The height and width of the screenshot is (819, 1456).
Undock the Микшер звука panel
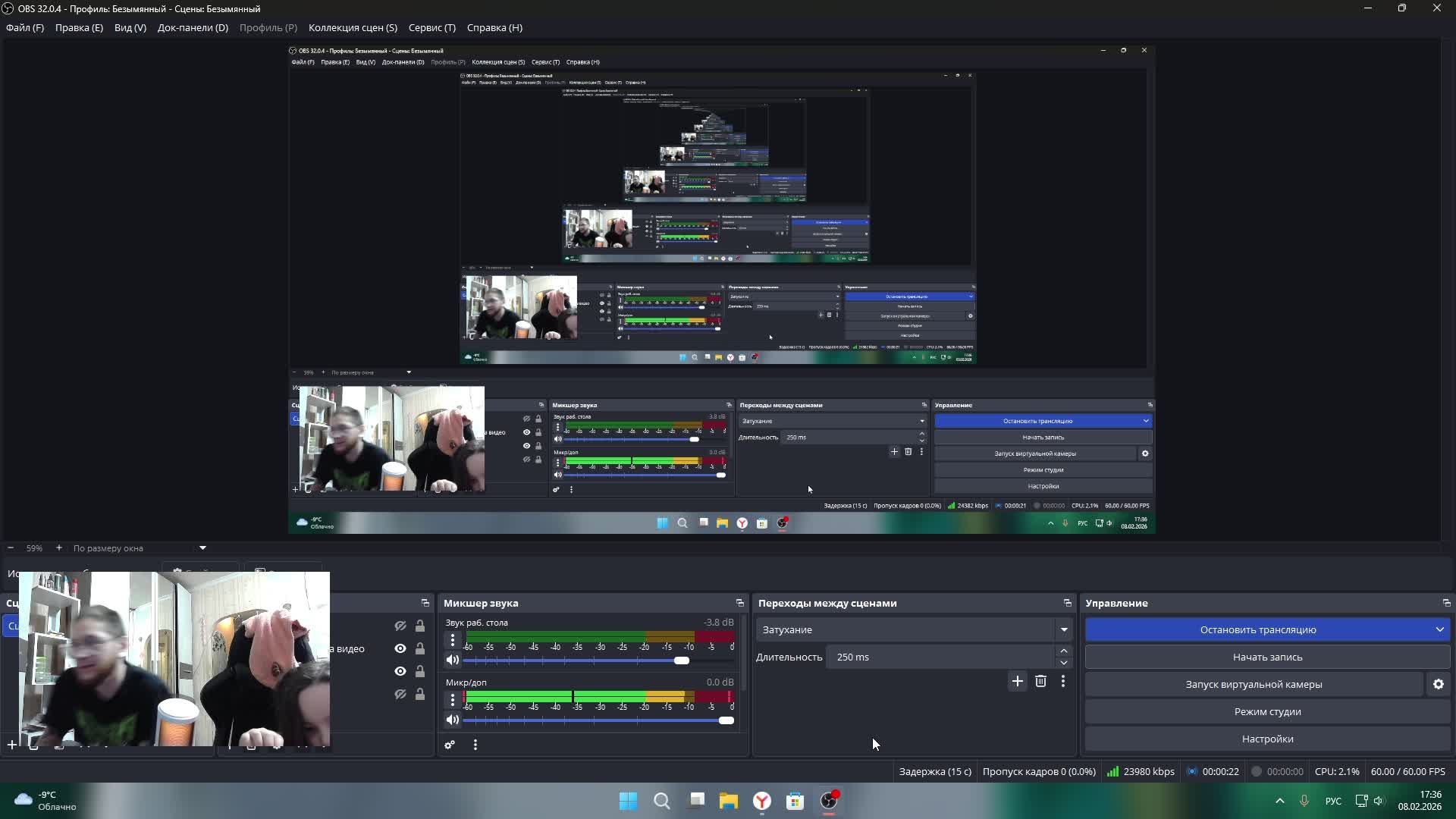(x=739, y=603)
